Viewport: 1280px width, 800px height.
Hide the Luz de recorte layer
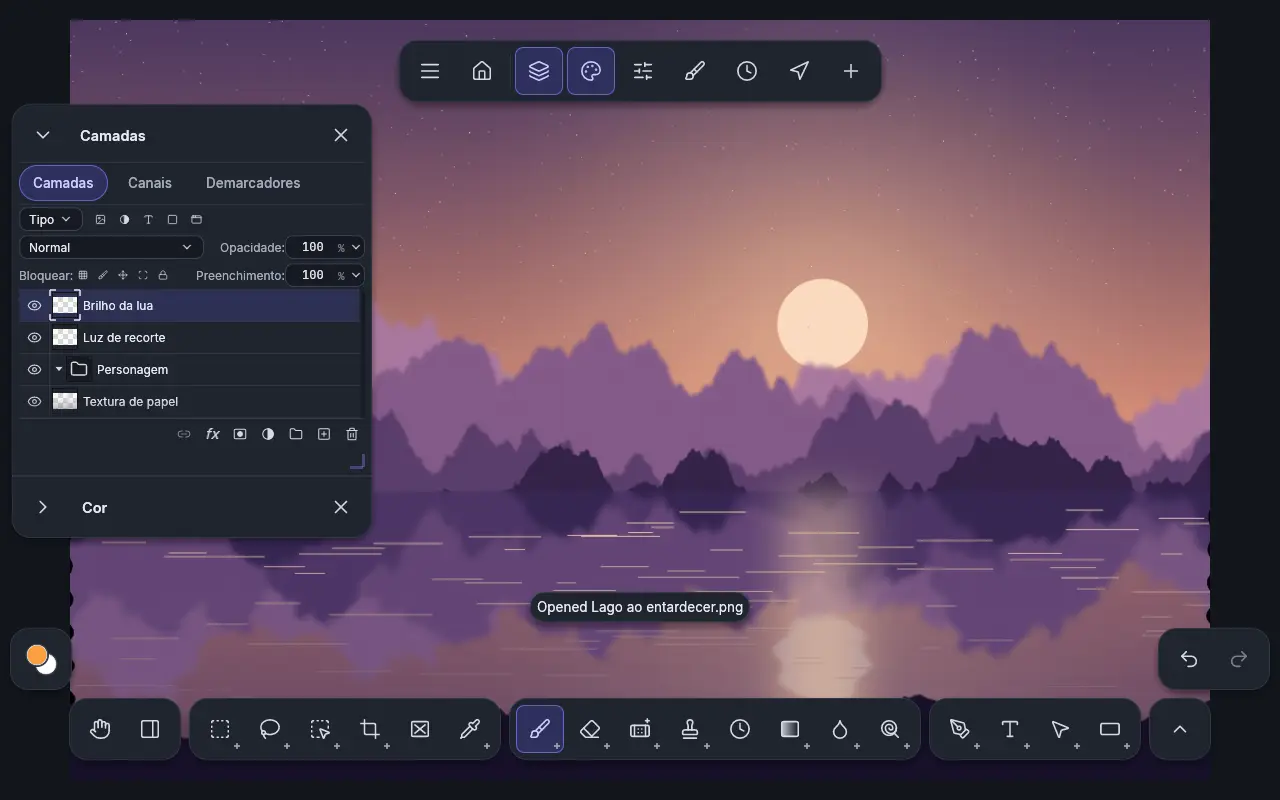coord(34,338)
